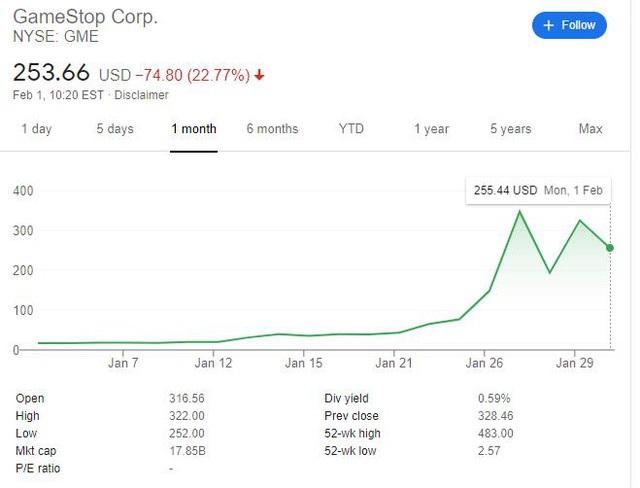This screenshot has width=640, height=488.
Task: Click the 253.66 current price
Action: coord(51,74)
